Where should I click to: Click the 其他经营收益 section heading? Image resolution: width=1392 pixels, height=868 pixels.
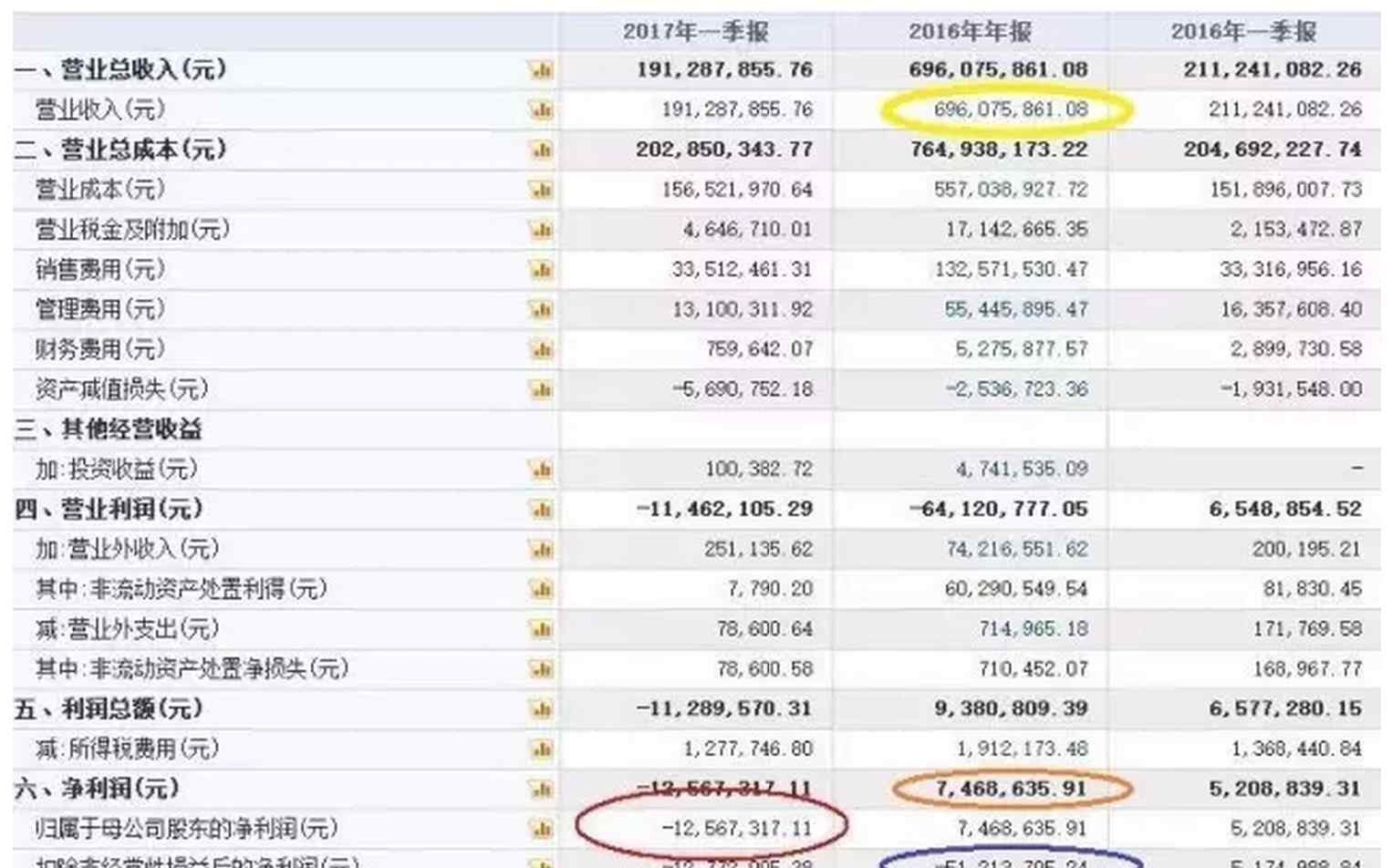(x=108, y=429)
